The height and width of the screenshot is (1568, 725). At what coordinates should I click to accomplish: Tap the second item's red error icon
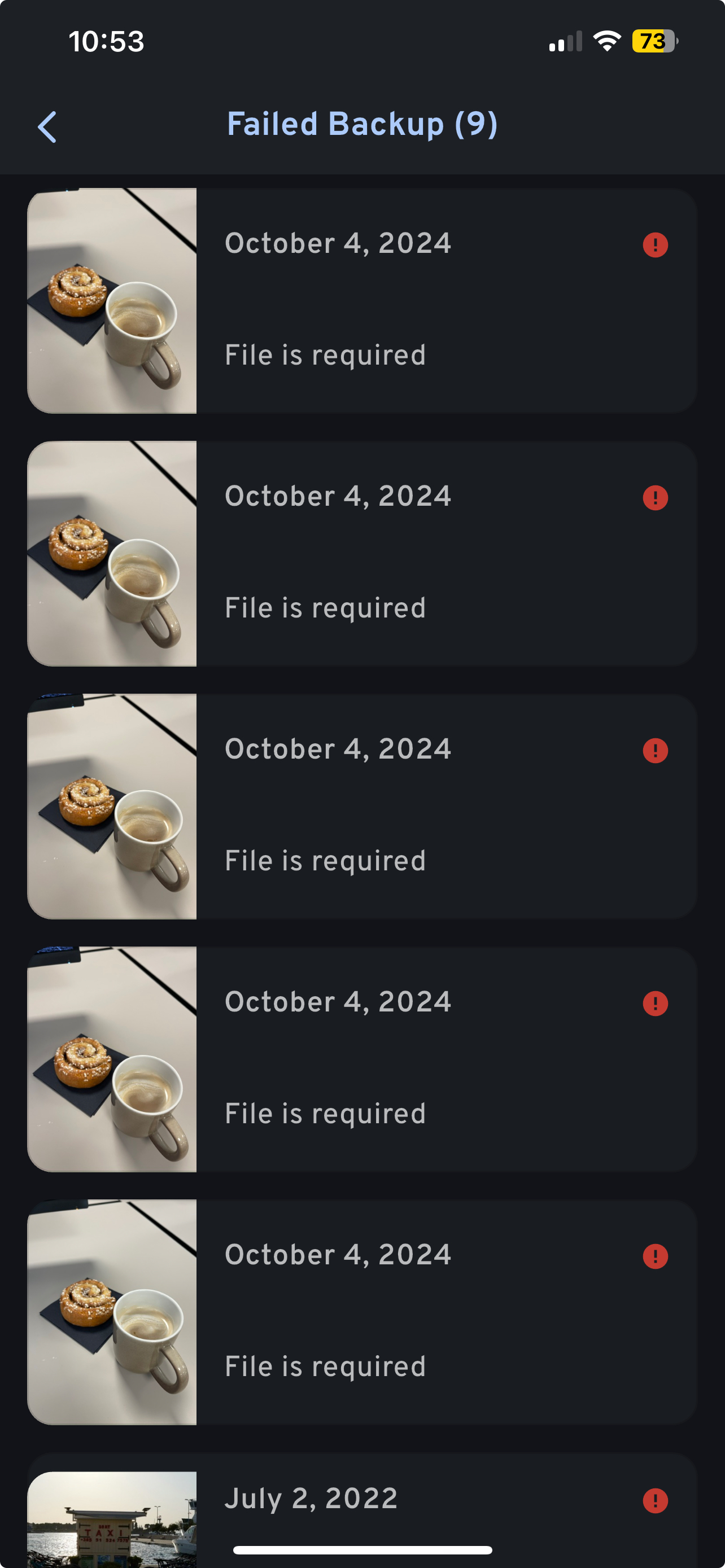655,497
